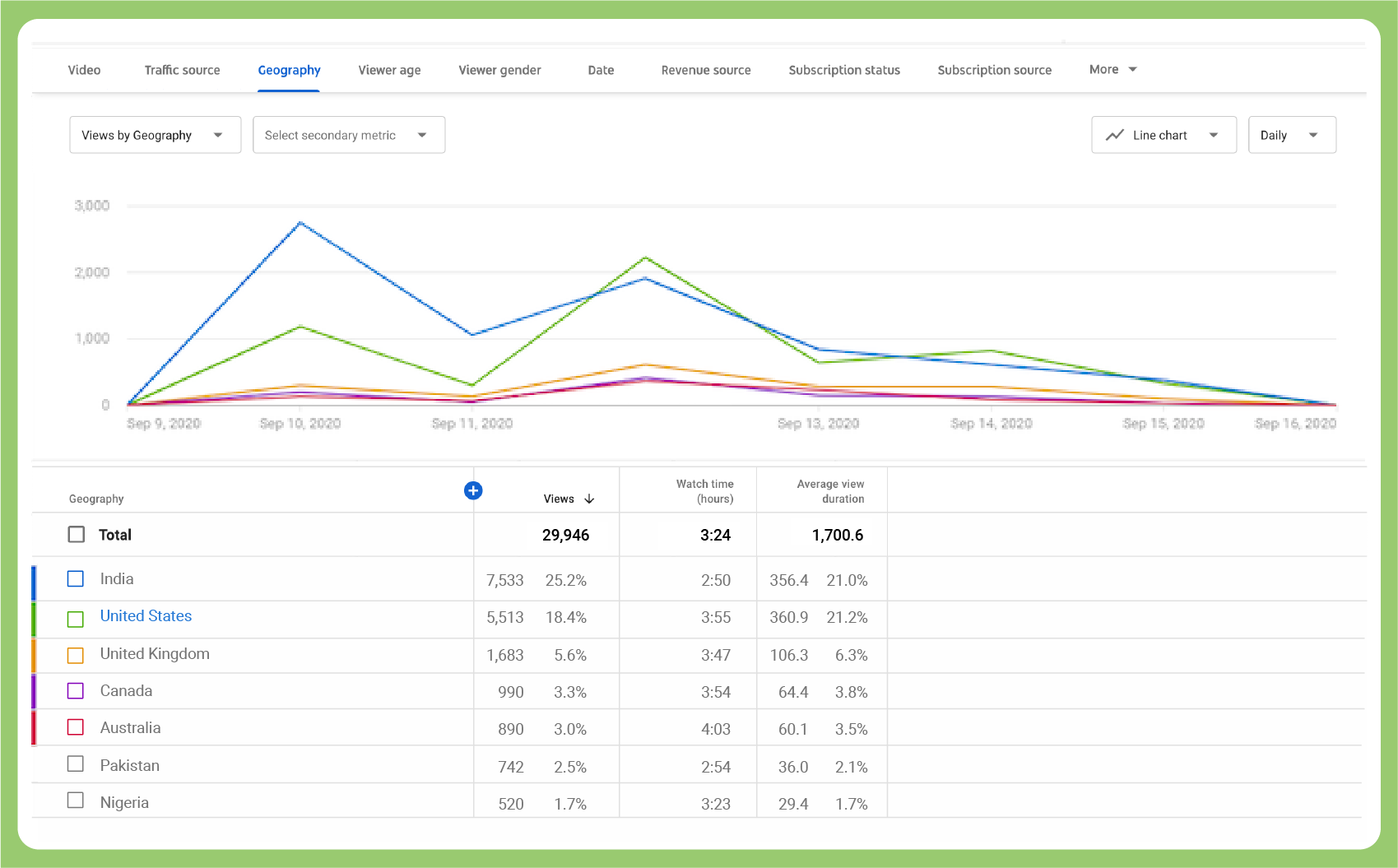The width and height of the screenshot is (1398, 868).
Task: Click United States' views value 5,513
Action: (504, 617)
